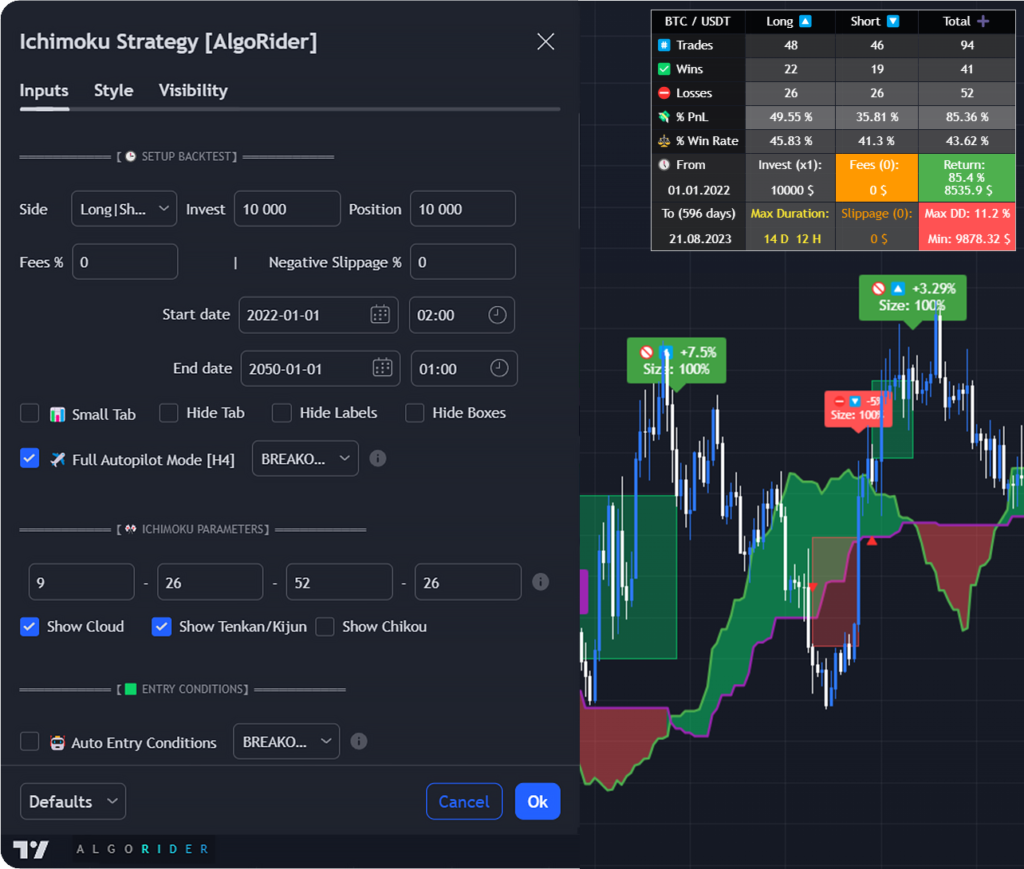Open the End date calendar picker
Screen dimensions: 1024x869
point(383,368)
